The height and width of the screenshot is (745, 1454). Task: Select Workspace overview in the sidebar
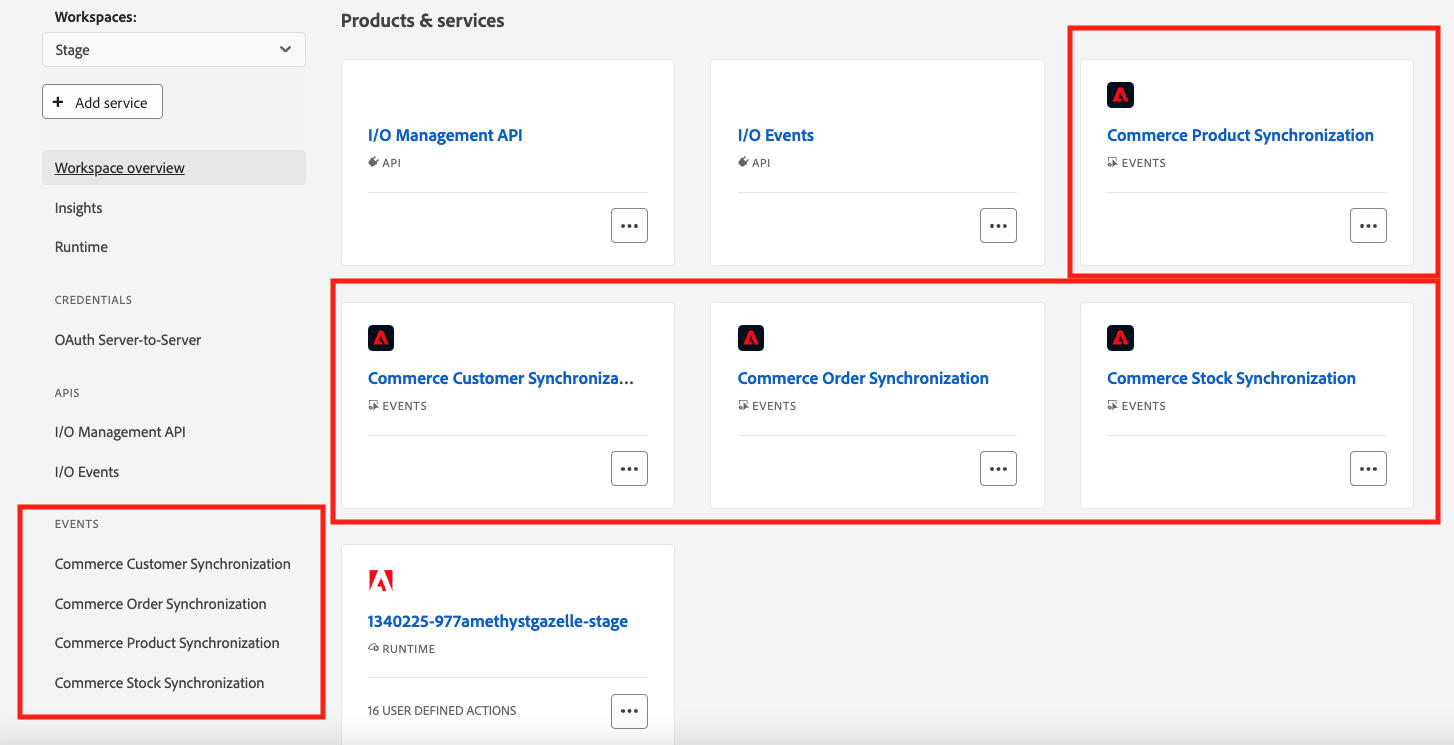tap(174, 168)
